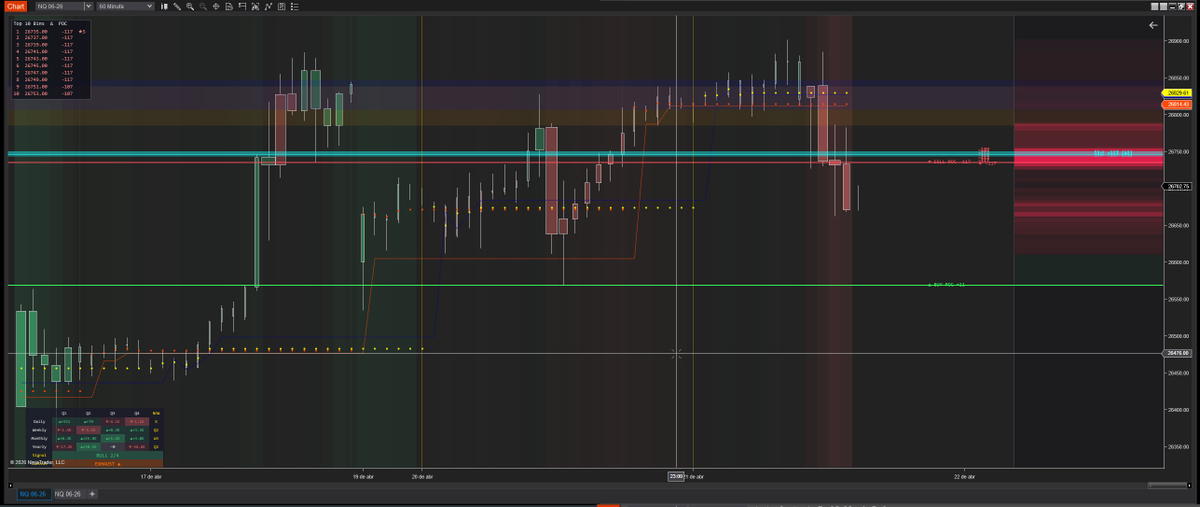Add a new chart tab

tap(92, 494)
